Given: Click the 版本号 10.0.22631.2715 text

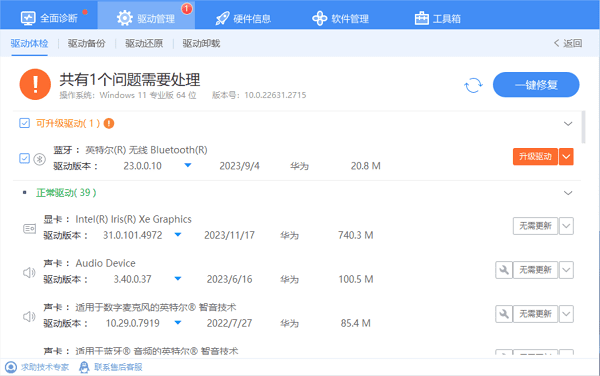Looking at the screenshot, I should [x=259, y=95].
